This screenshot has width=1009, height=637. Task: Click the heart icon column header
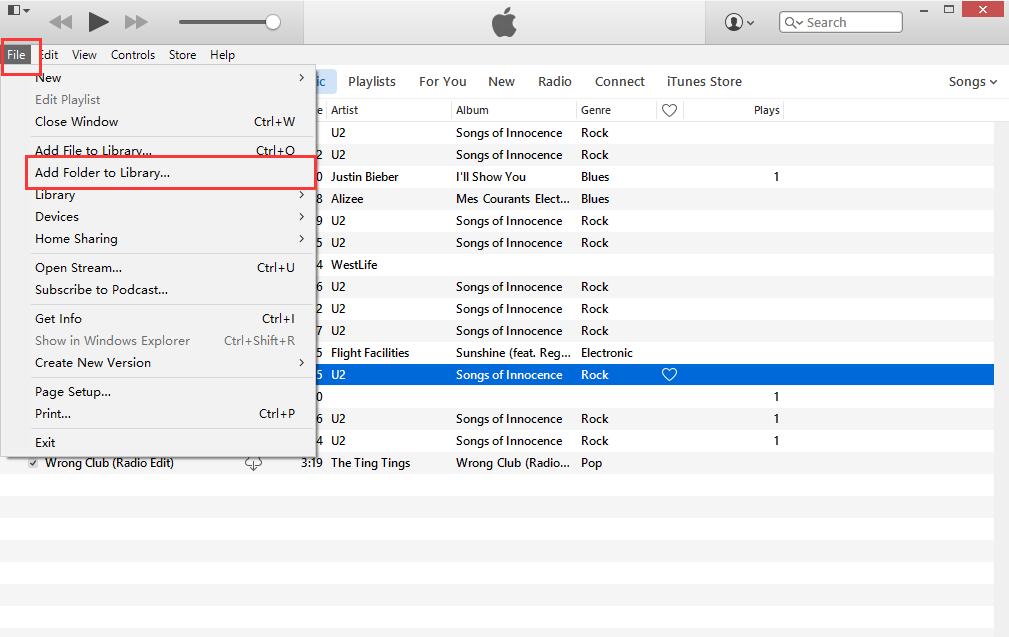pyautogui.click(x=669, y=110)
